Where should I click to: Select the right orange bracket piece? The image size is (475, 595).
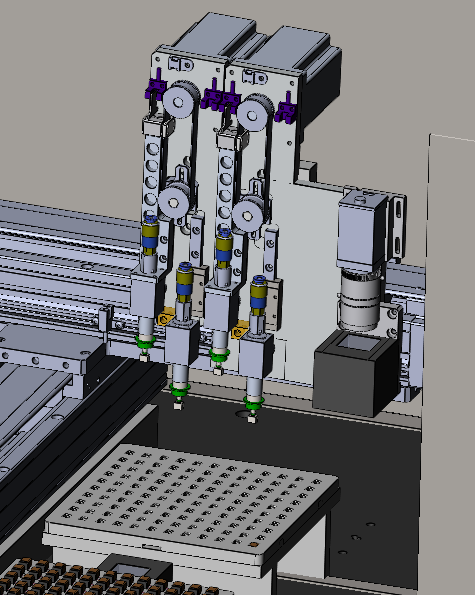pos(239,329)
